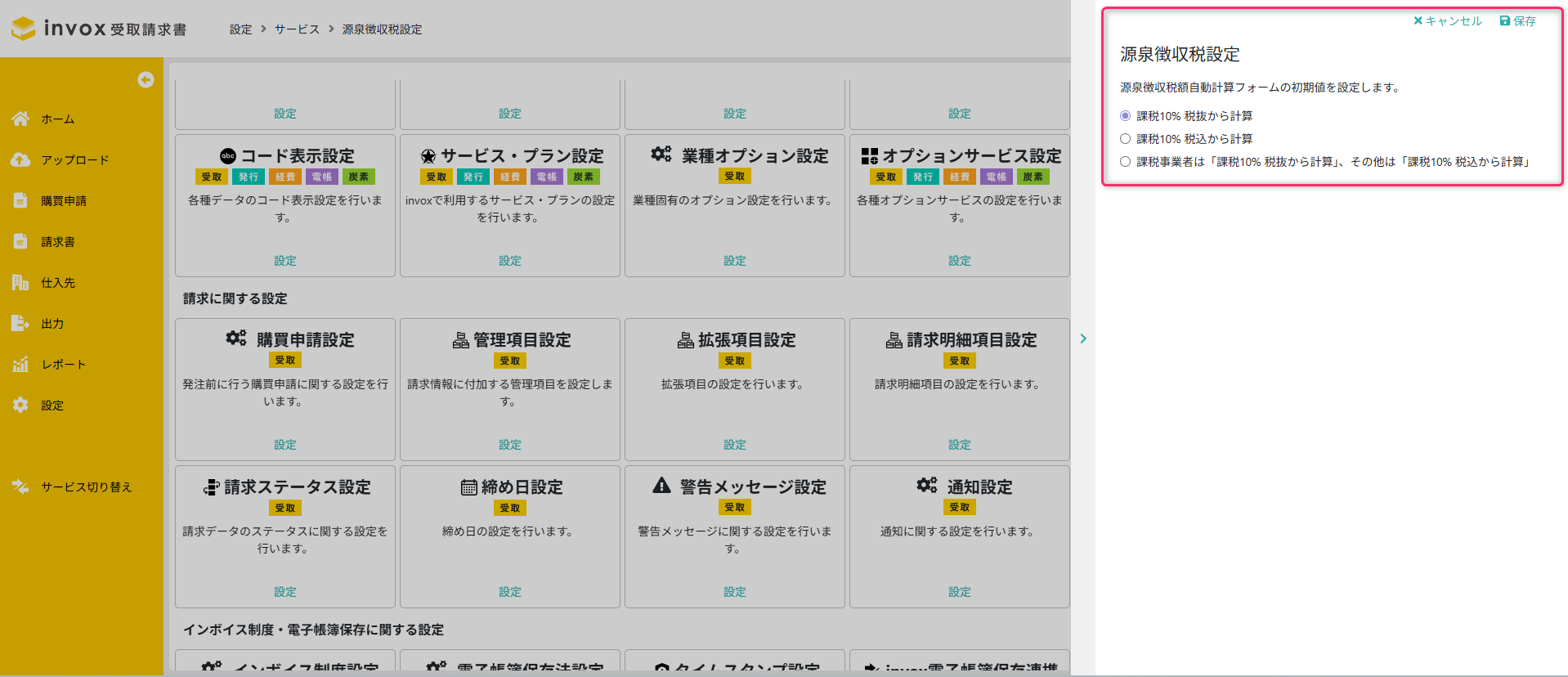Click the キャンセル cancel button
Viewport: 1568px width, 677px height.
pos(1447,21)
